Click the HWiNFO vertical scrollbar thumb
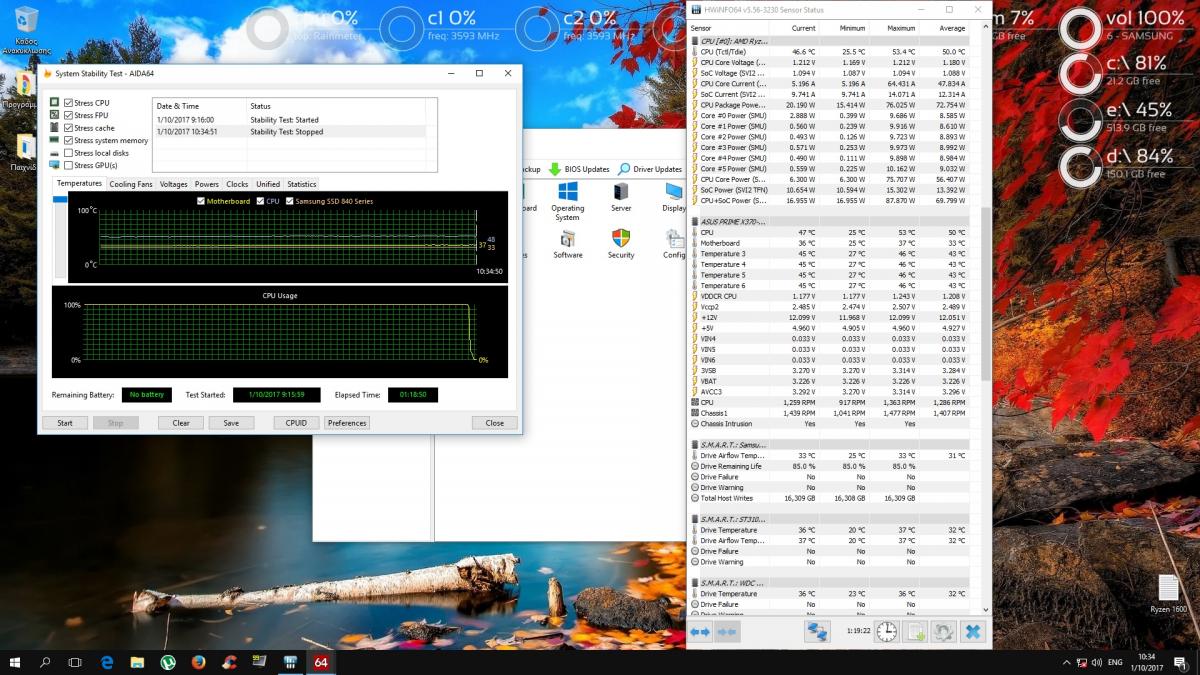This screenshot has width=1200, height=675. coord(986,294)
